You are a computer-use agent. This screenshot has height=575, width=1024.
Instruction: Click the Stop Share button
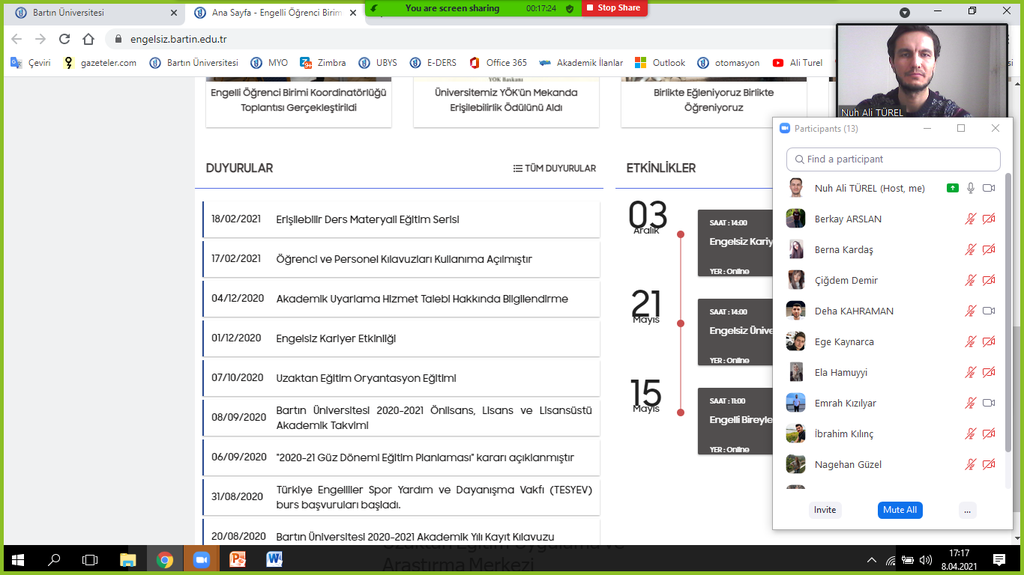point(612,8)
